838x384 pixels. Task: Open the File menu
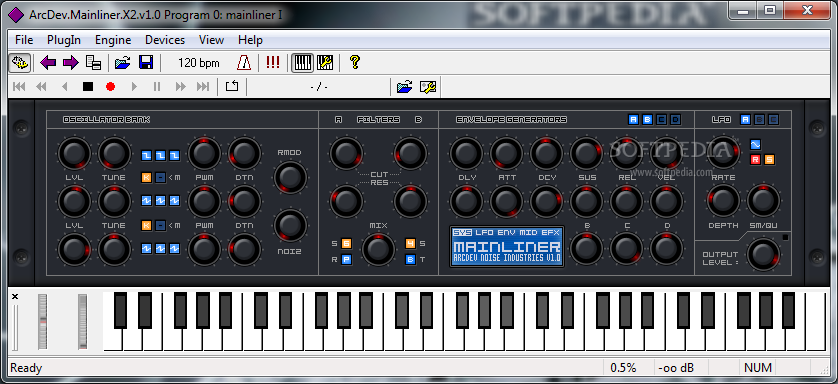24,40
